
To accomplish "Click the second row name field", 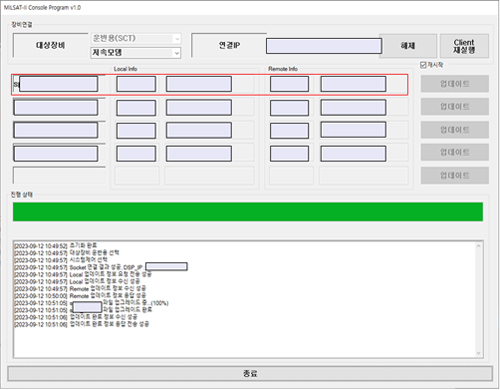I will pyautogui.click(x=56, y=108).
